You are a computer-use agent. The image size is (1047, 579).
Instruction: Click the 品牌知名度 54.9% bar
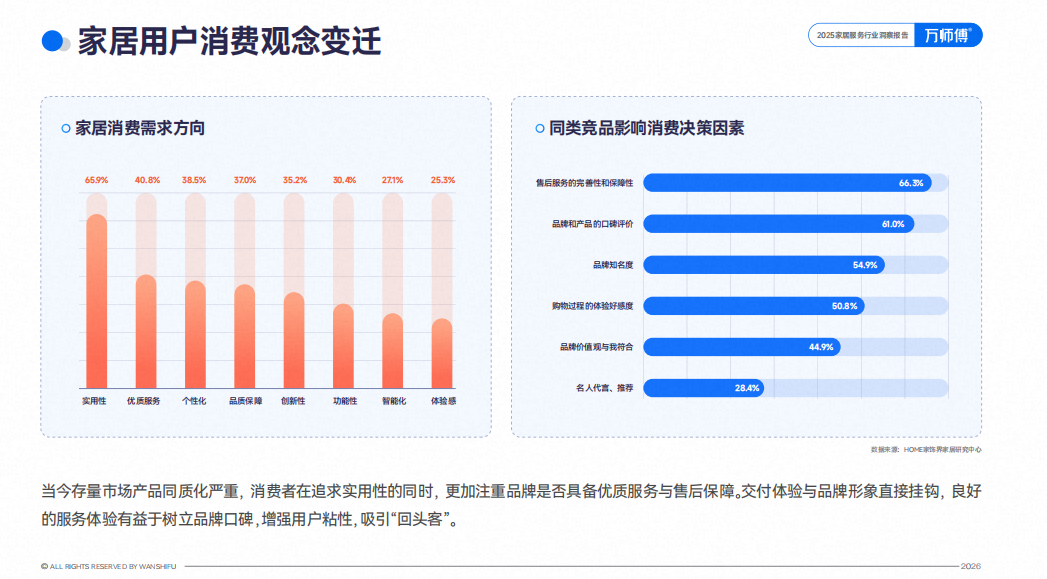click(764, 265)
